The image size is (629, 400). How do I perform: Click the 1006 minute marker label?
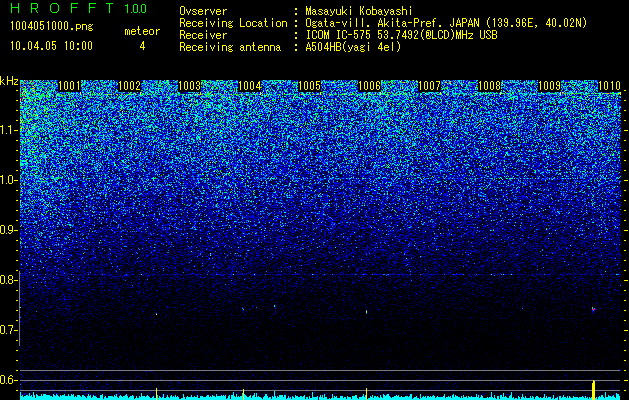(x=369, y=86)
